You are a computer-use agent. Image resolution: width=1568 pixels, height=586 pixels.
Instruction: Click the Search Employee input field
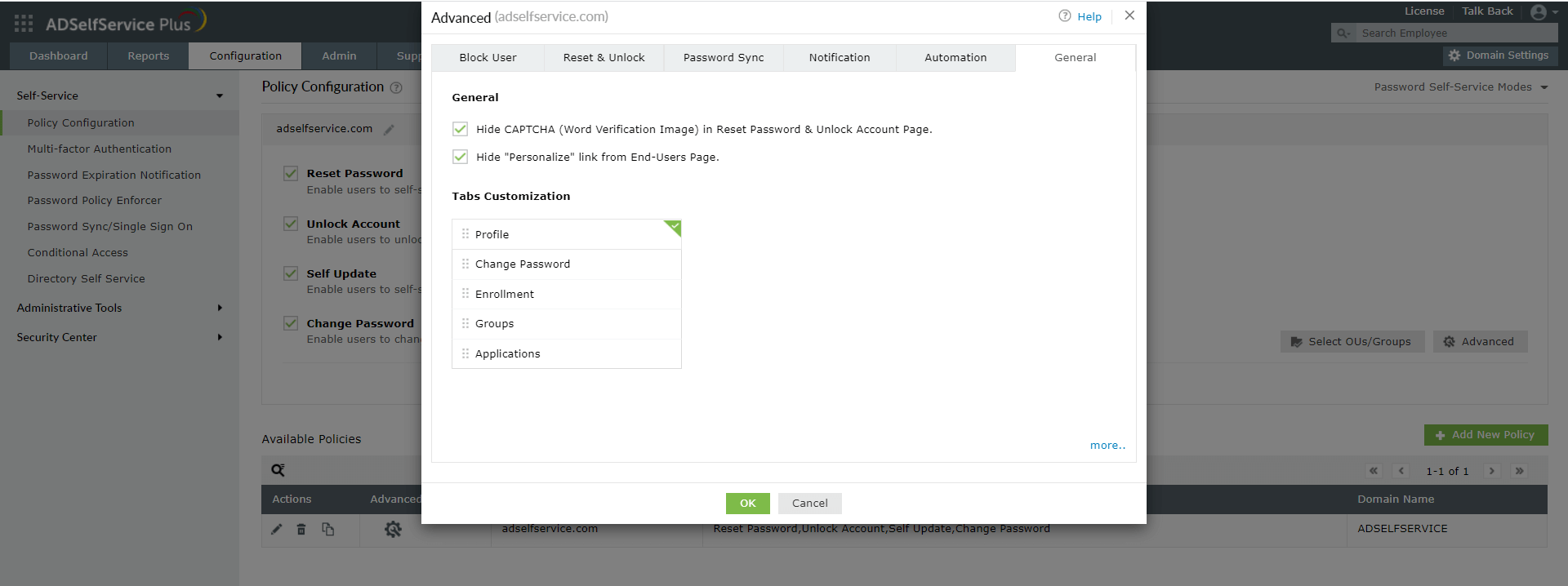(1454, 33)
